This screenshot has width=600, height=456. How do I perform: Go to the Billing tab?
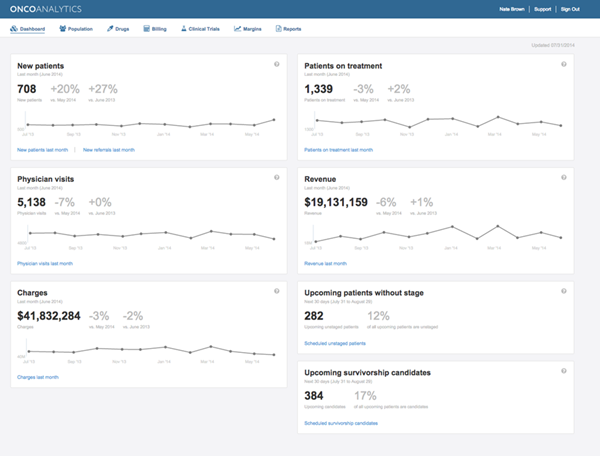point(156,29)
